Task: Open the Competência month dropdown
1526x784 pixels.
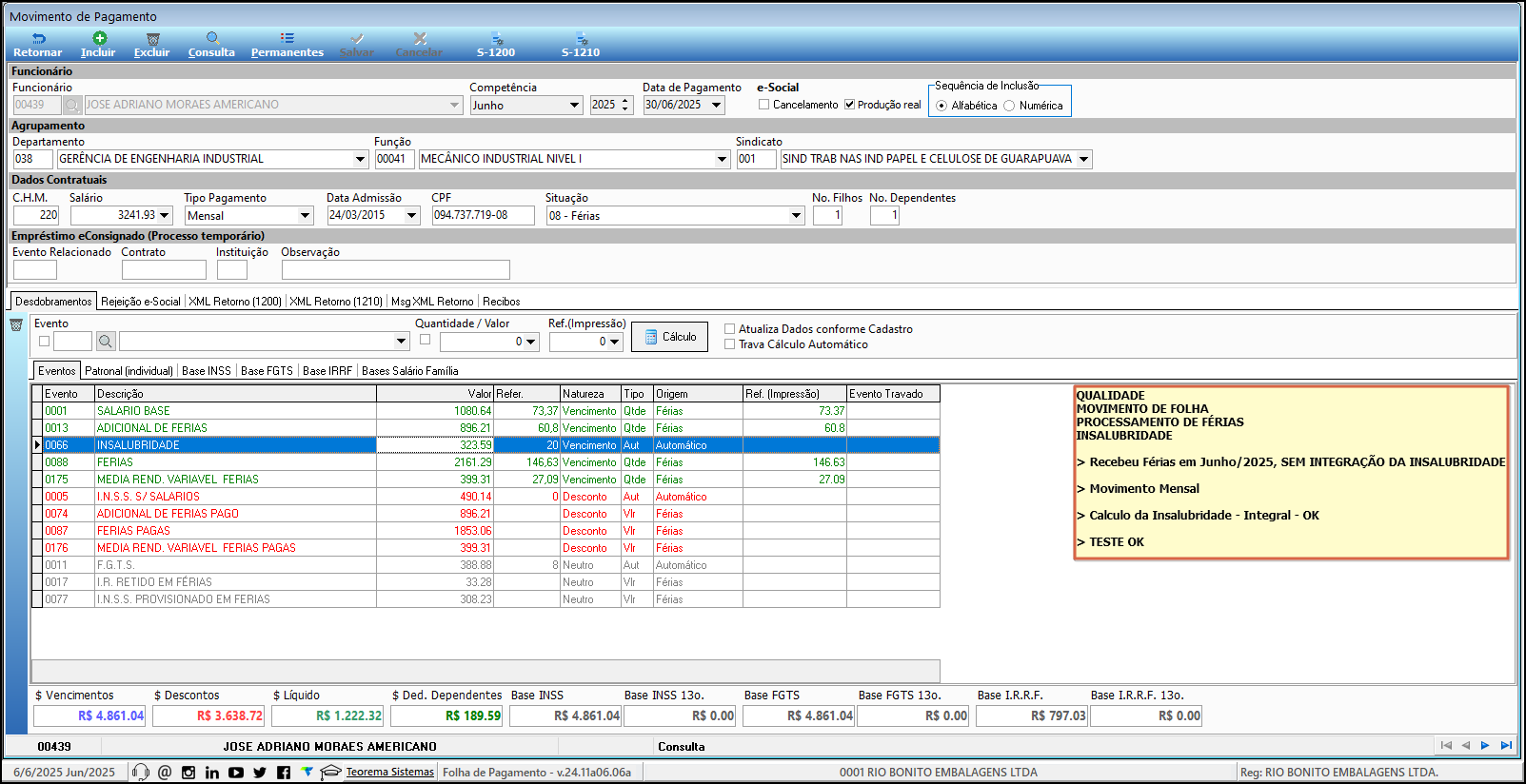Action: coord(575,106)
